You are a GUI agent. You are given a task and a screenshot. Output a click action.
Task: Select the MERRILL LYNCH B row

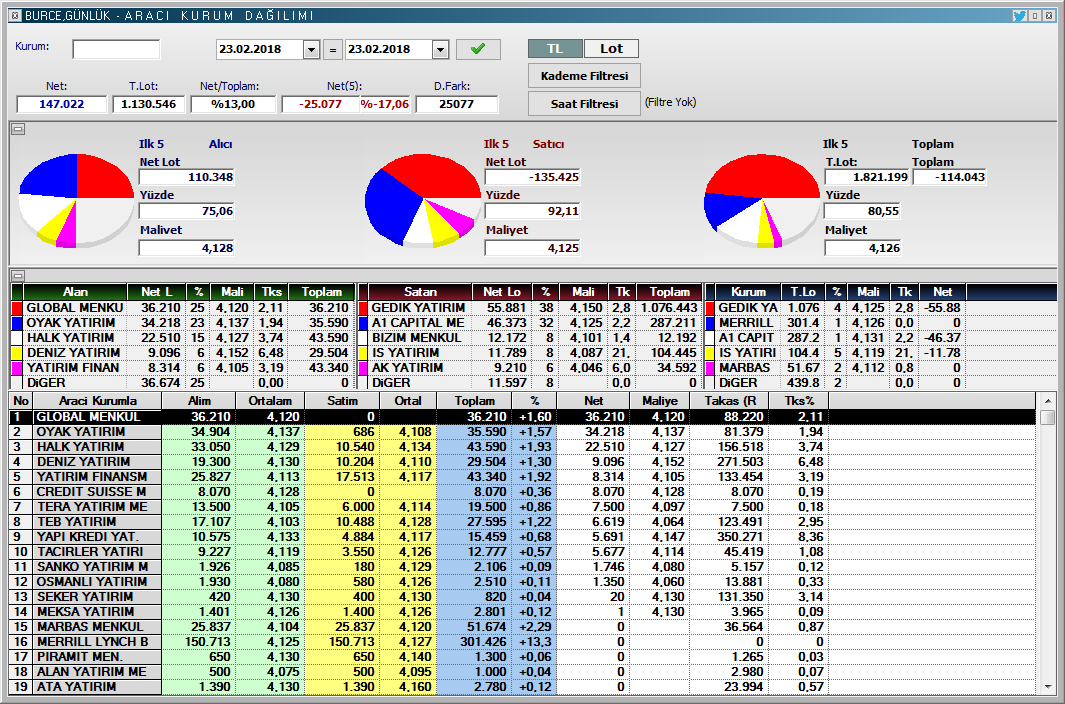point(523,641)
